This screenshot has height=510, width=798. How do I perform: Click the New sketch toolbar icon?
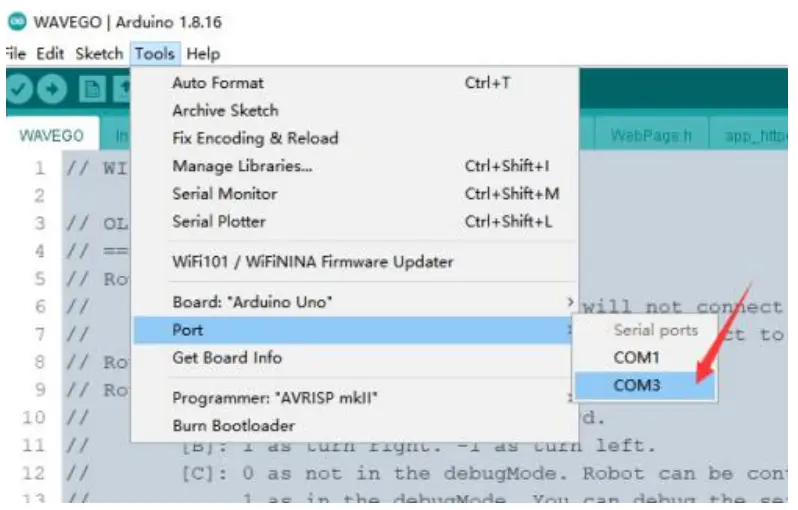pos(92,89)
